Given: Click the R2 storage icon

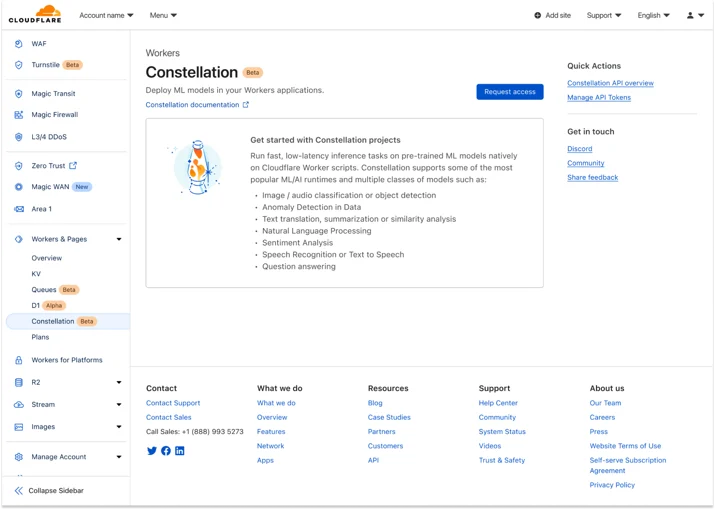Looking at the screenshot, I should click(18, 382).
